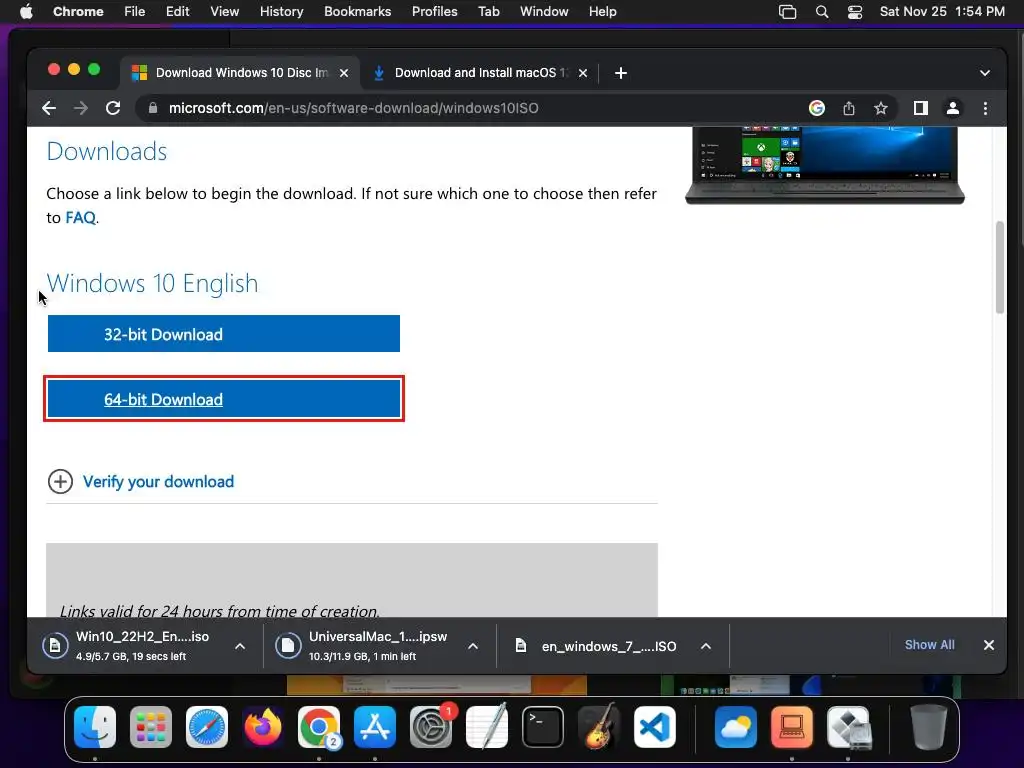The height and width of the screenshot is (768, 1024).
Task: Open the Tab menu
Action: click(x=488, y=11)
